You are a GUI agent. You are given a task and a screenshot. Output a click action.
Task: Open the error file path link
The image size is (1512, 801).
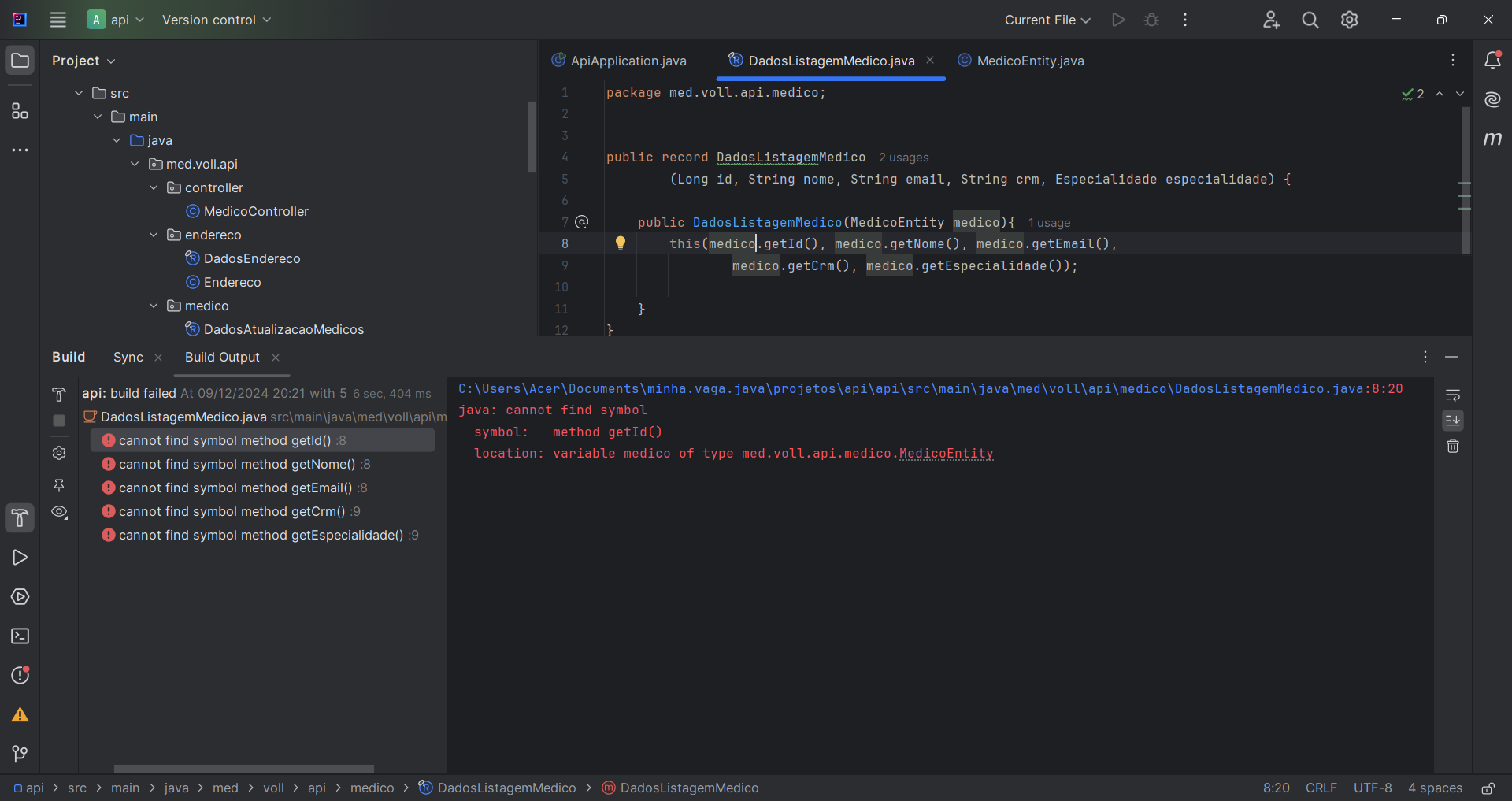point(910,388)
